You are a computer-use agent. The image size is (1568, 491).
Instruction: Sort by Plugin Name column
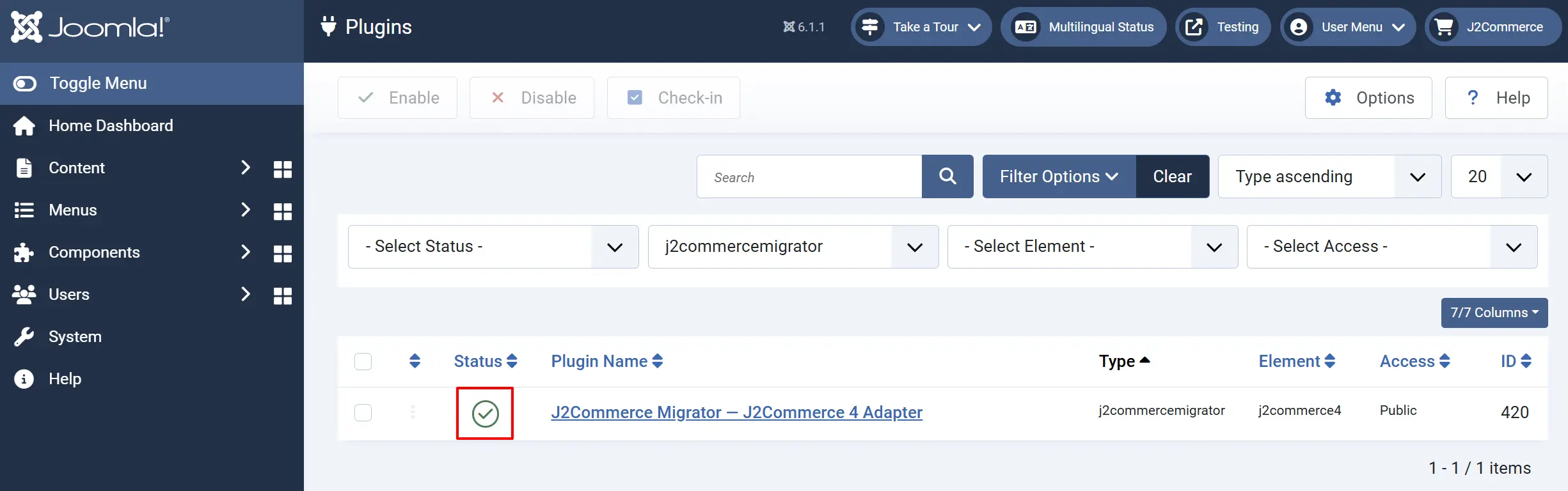[607, 361]
